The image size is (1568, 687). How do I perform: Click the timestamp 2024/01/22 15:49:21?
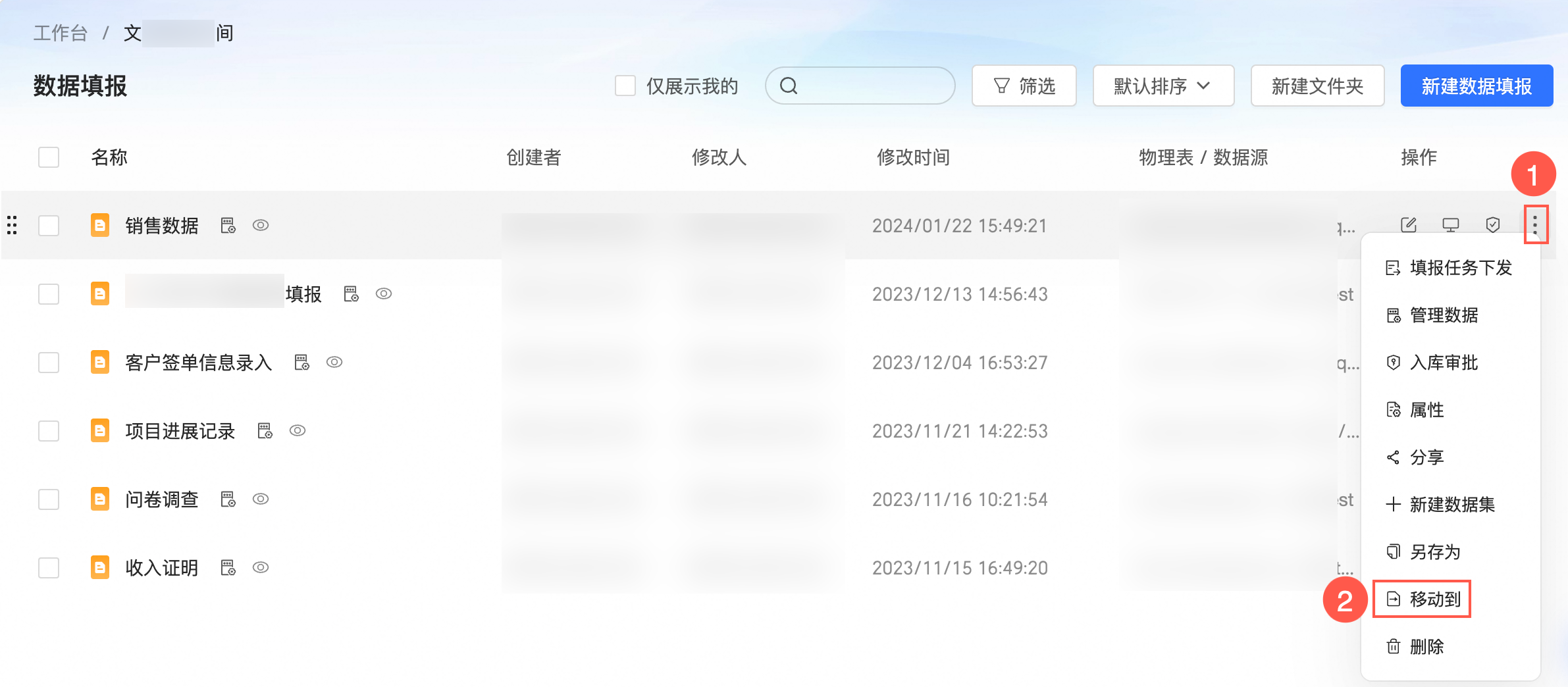(x=960, y=226)
